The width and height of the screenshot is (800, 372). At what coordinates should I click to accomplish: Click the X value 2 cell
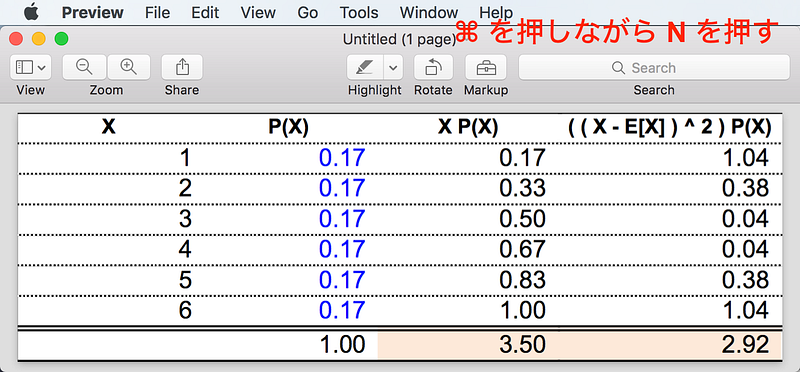coord(185,189)
